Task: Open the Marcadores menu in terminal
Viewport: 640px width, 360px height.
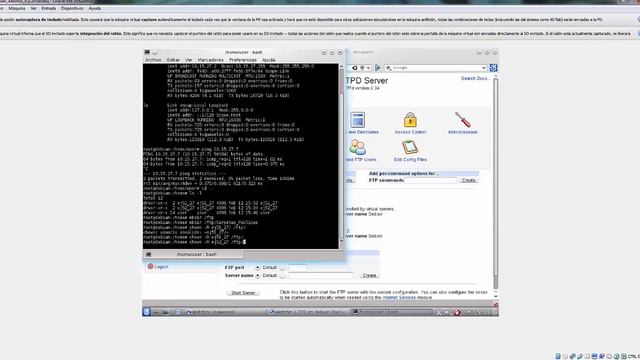Action: [210, 60]
